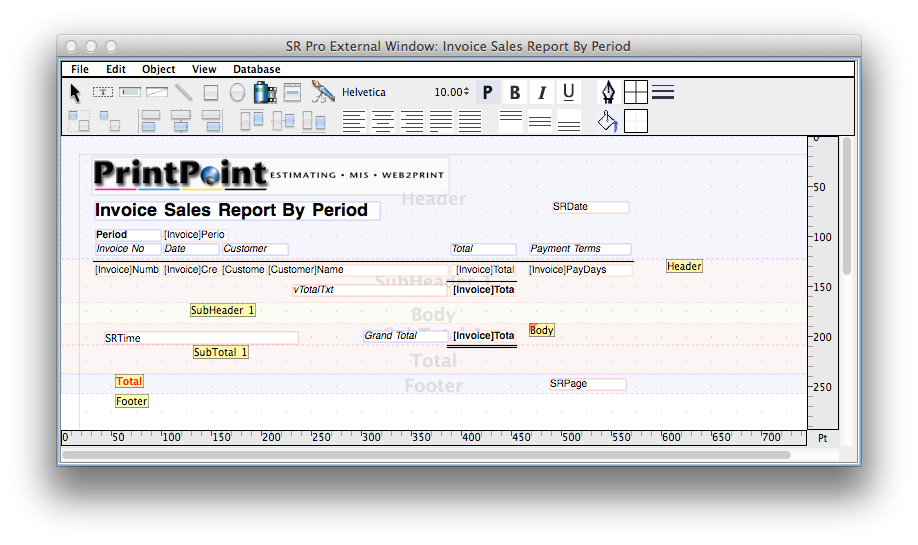Select the Footer section marker
918x545 pixels.
132,401
